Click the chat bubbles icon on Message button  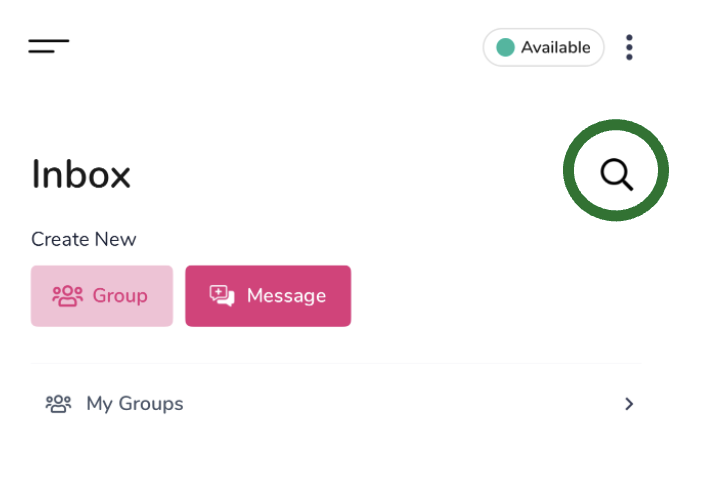coord(222,296)
